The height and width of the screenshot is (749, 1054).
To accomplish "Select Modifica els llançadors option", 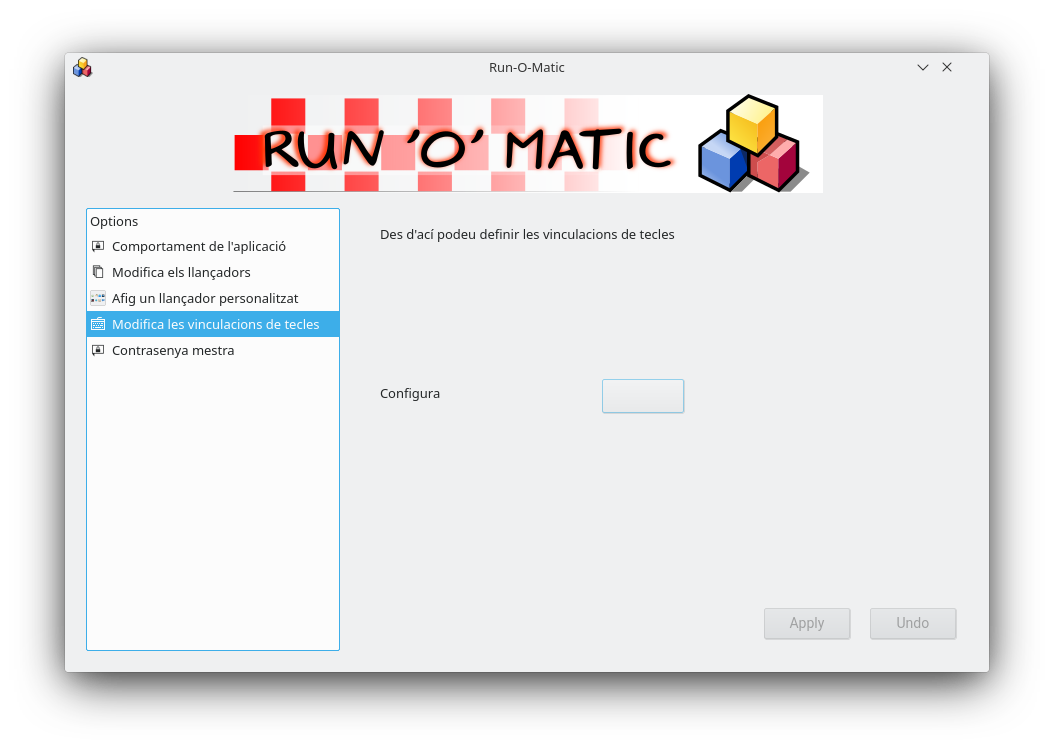I will [x=213, y=272].
